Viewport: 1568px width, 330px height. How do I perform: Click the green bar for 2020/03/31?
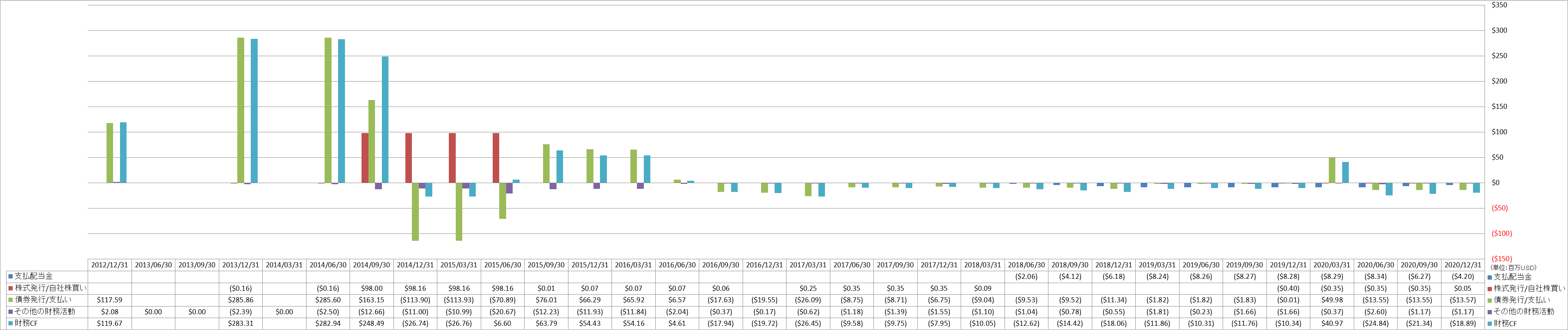pyautogui.click(x=1332, y=170)
